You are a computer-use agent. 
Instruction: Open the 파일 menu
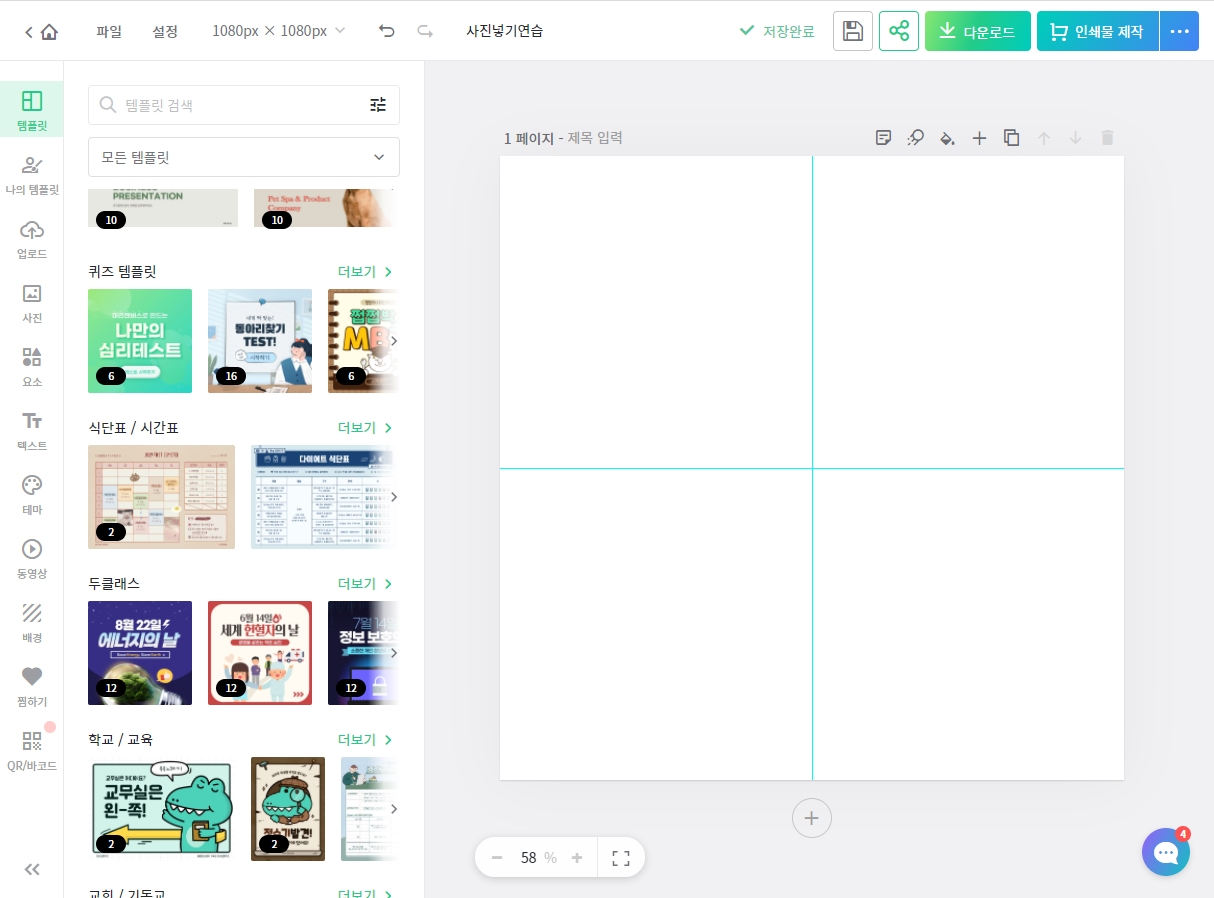coord(109,31)
